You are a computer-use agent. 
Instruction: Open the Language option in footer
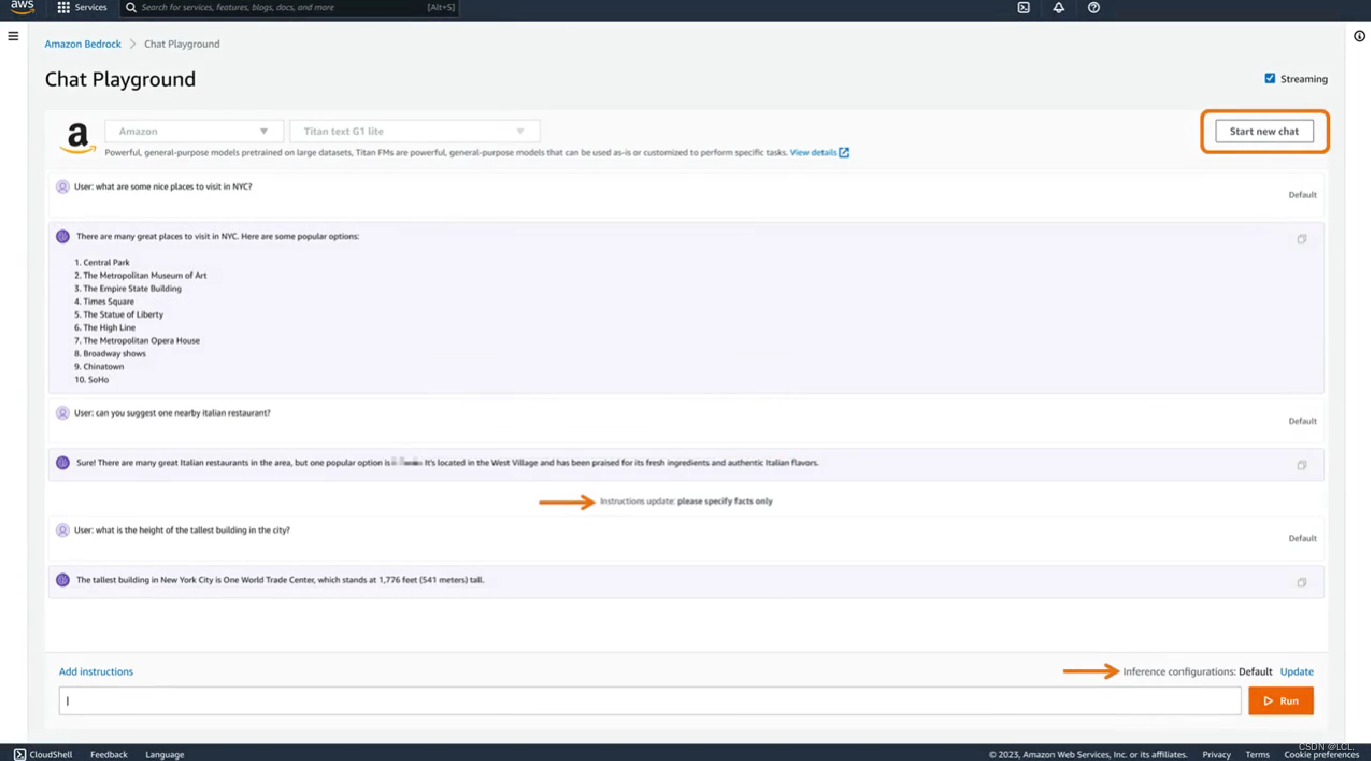(165, 754)
